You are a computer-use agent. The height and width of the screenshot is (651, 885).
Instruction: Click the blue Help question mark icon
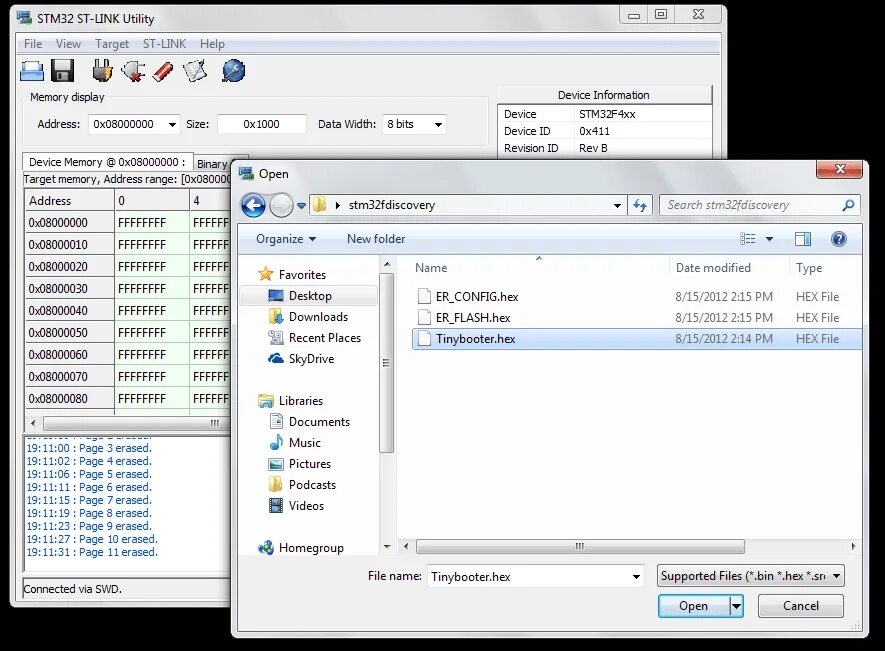coord(839,239)
